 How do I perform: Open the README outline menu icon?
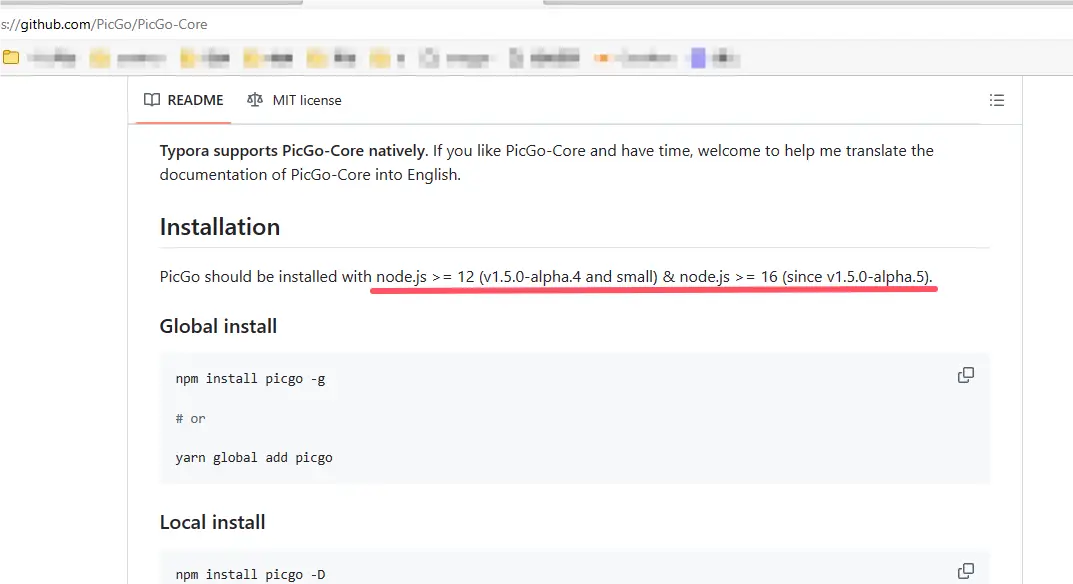tap(996, 101)
